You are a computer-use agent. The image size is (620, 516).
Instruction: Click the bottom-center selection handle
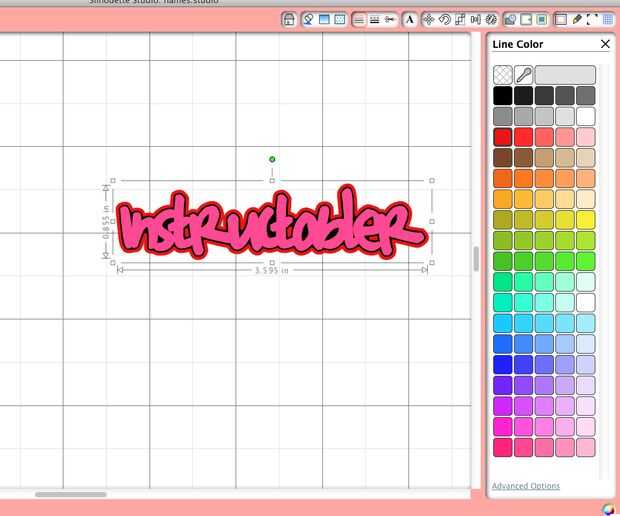click(x=272, y=263)
